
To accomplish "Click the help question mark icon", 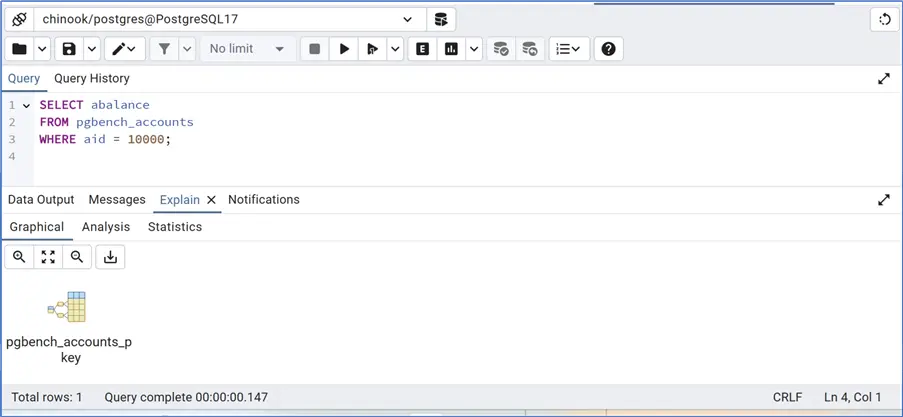I will (609, 49).
